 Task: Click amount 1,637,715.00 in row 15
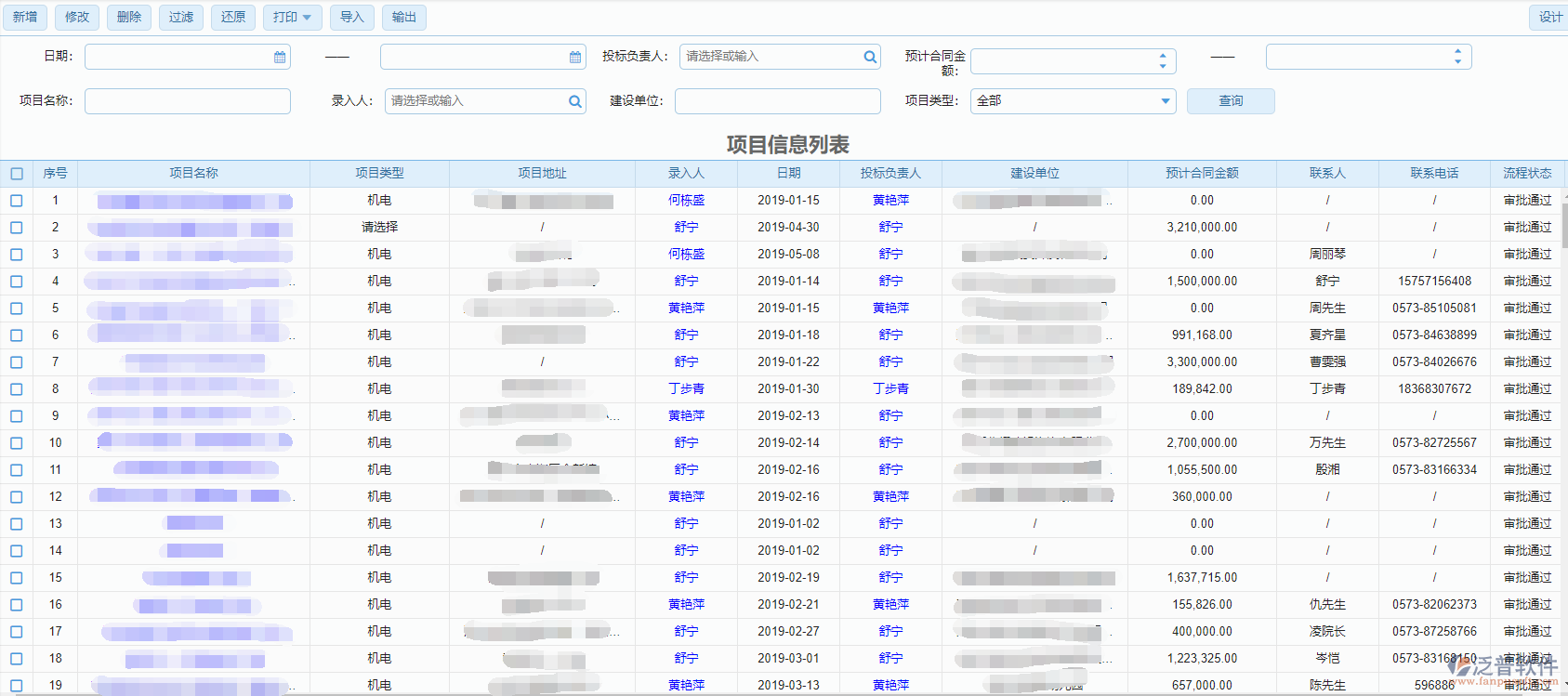[1202, 578]
